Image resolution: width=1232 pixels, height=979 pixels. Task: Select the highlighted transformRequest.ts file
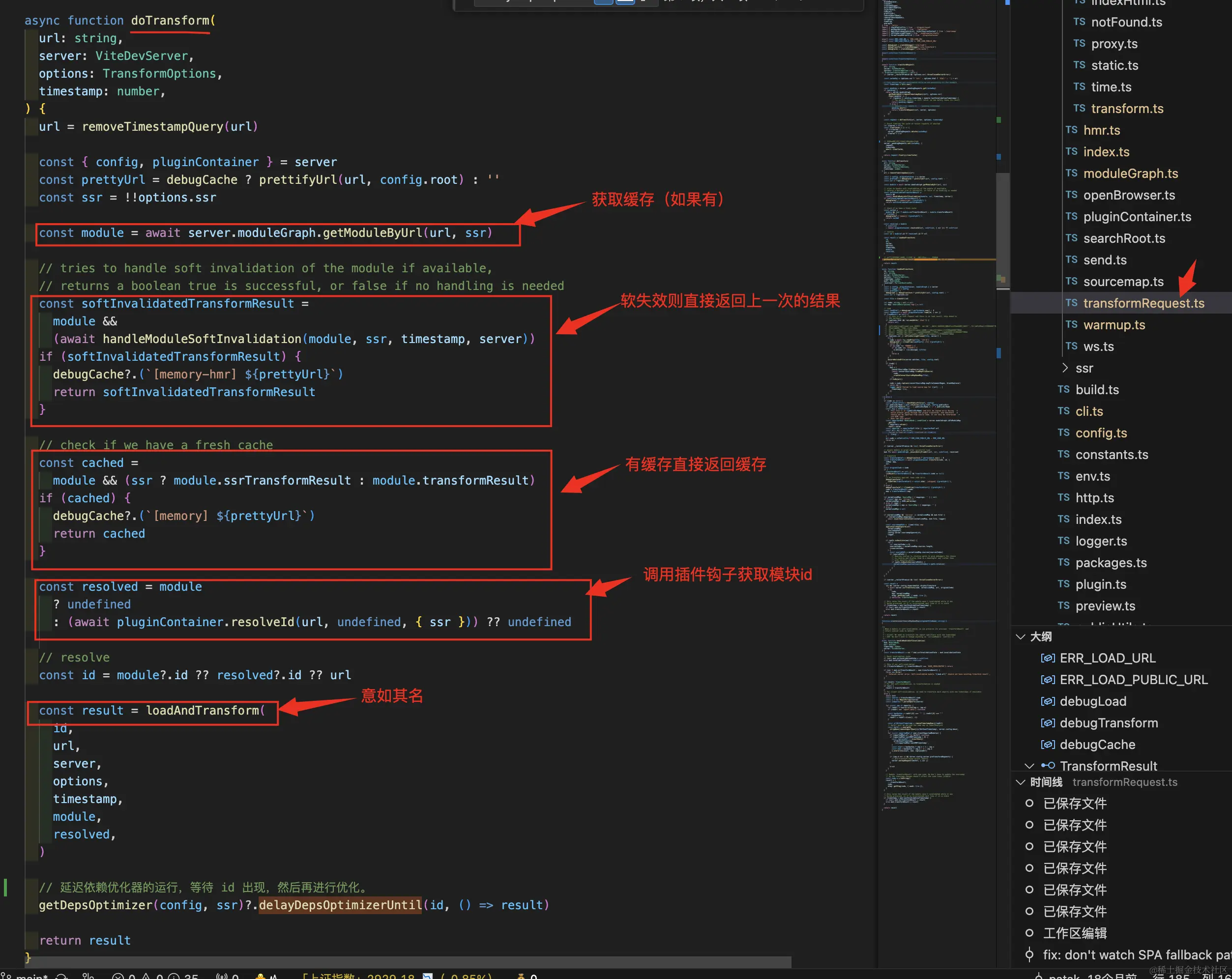pos(1144,303)
